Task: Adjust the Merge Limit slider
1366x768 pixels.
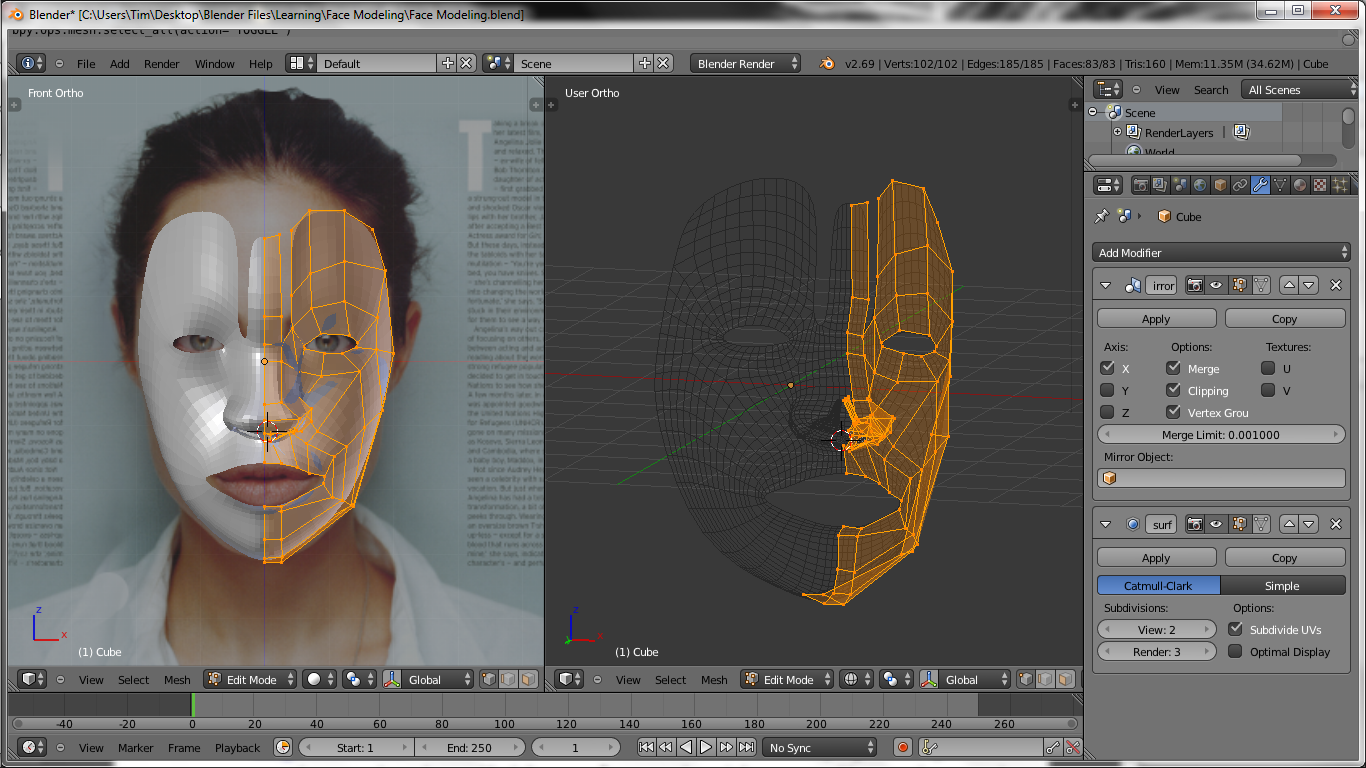Action: (x=1221, y=434)
